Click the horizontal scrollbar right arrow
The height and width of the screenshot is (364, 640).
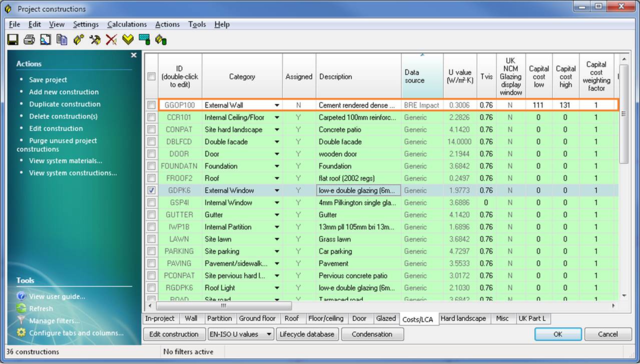coord(613,305)
